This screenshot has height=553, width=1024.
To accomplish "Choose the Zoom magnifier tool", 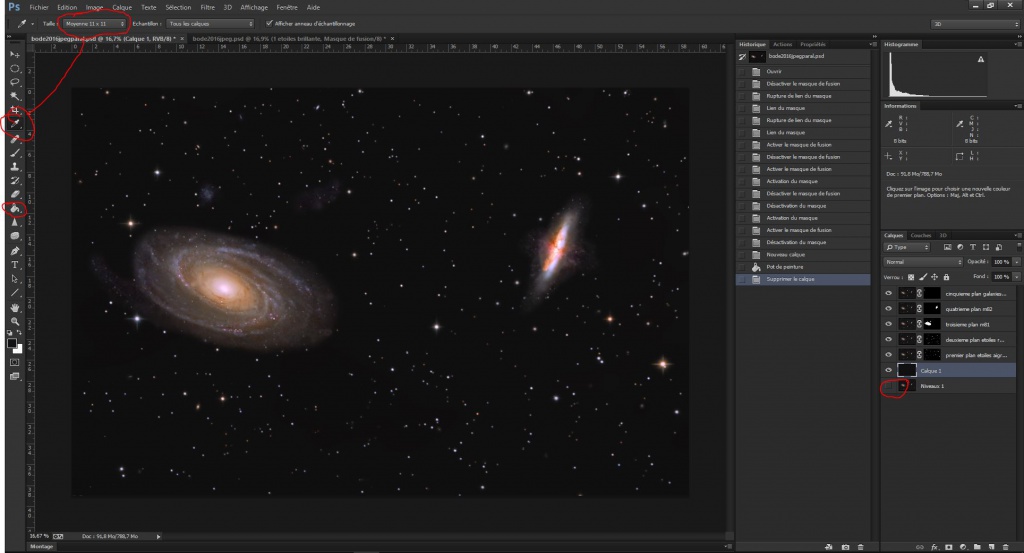I will click(x=15, y=321).
